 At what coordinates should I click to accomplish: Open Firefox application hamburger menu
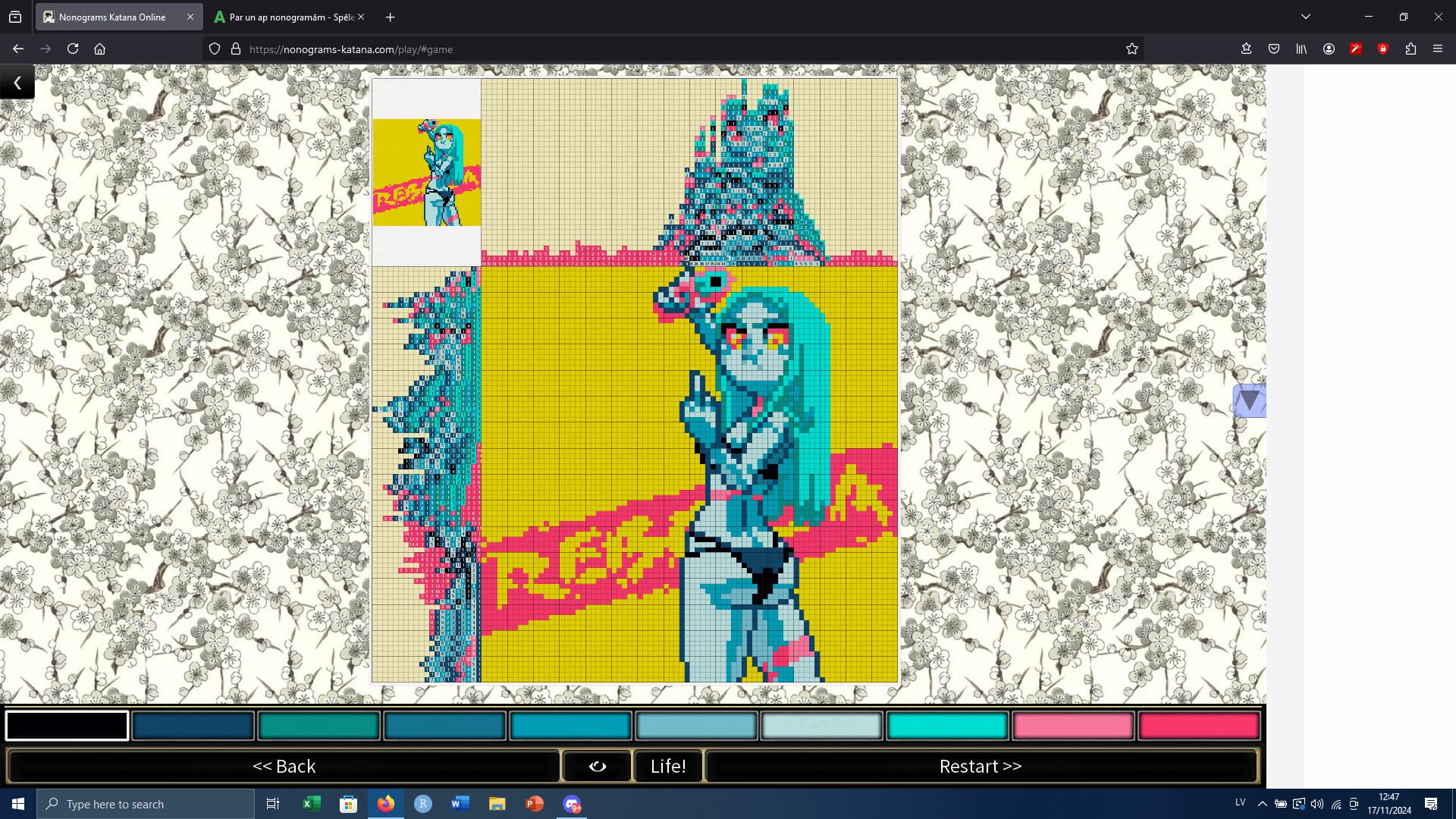[1437, 49]
